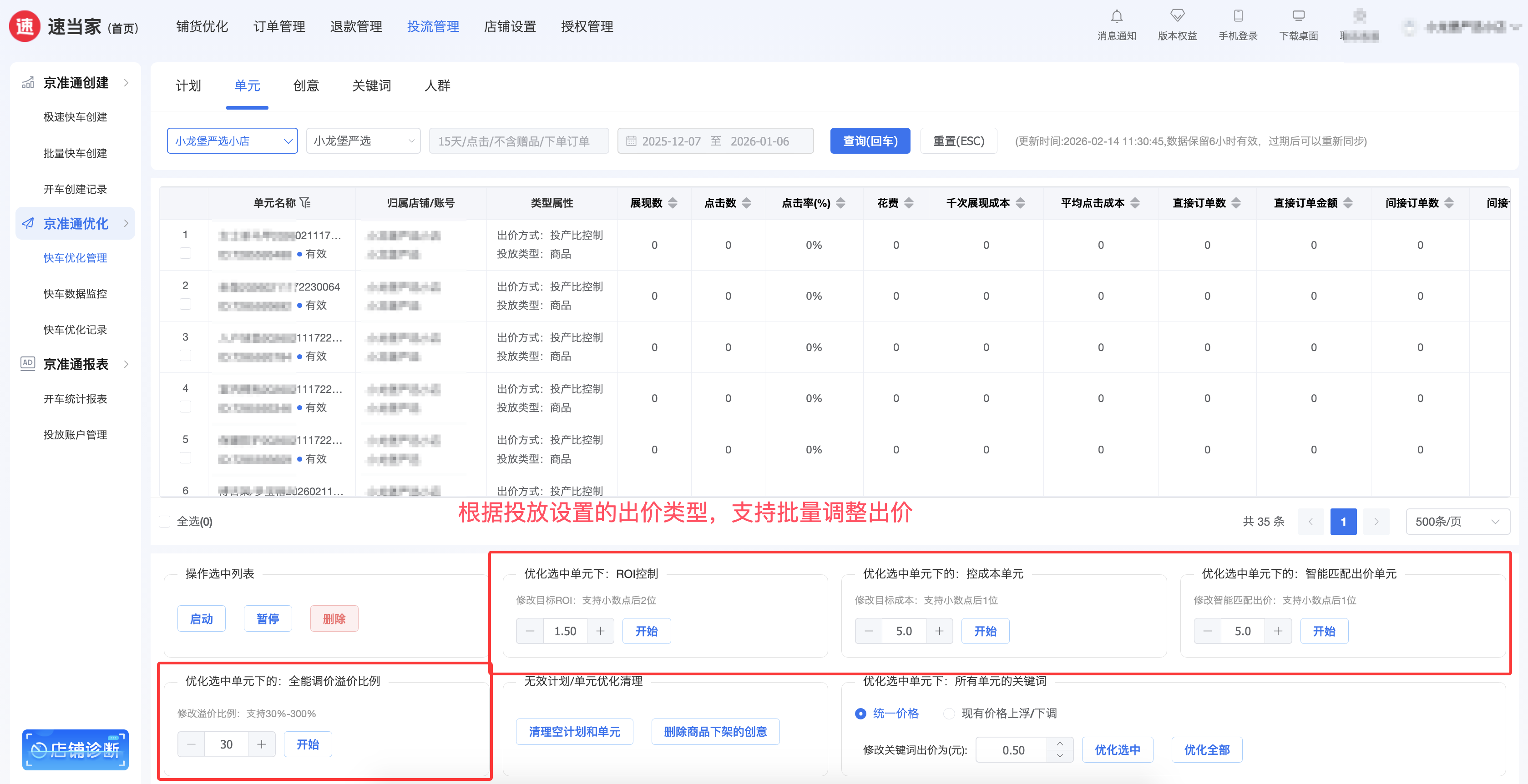This screenshot has width=1528, height=784.
Task: Click the 下载桌面 monitor icon
Action: point(1299,16)
